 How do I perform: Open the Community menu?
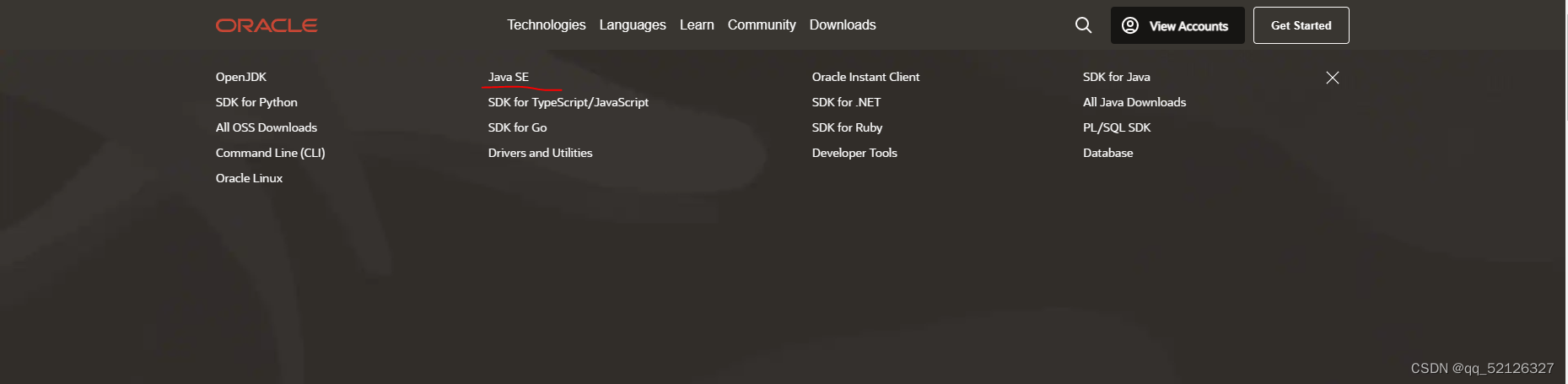pos(762,25)
